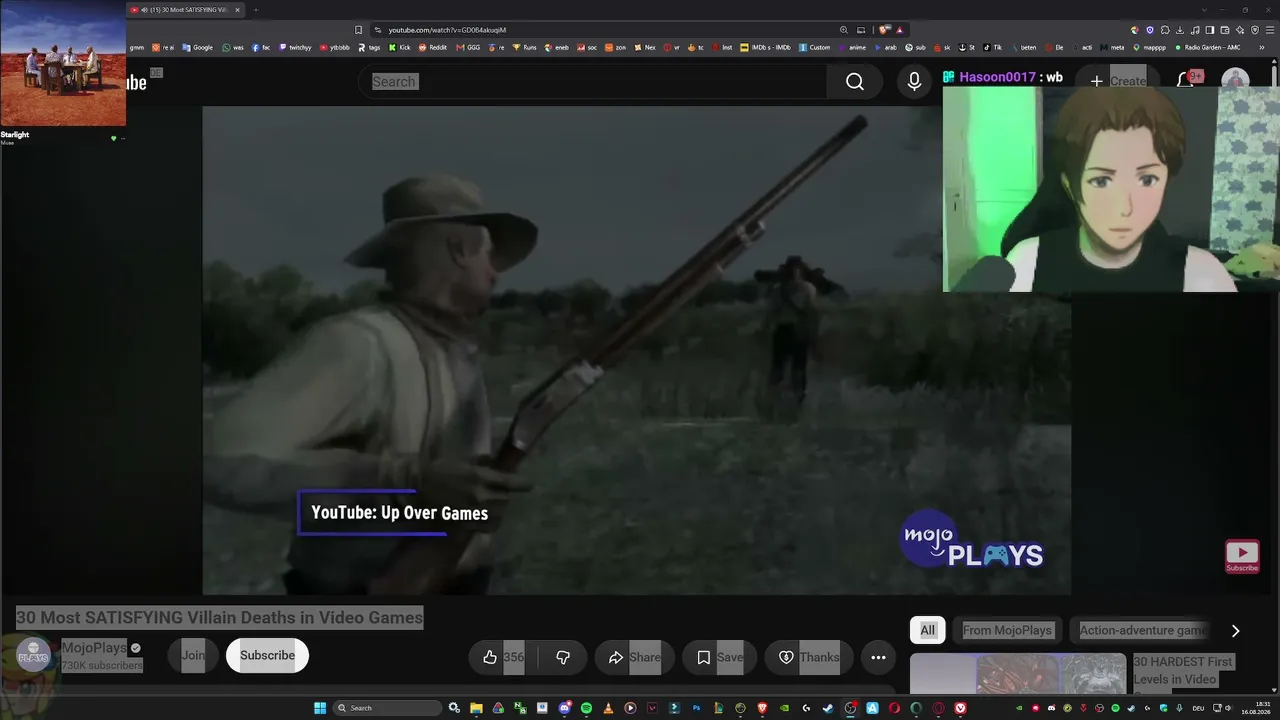Open VLC media player from taskbar
This screenshot has height=720, width=1280.
click(x=608, y=708)
